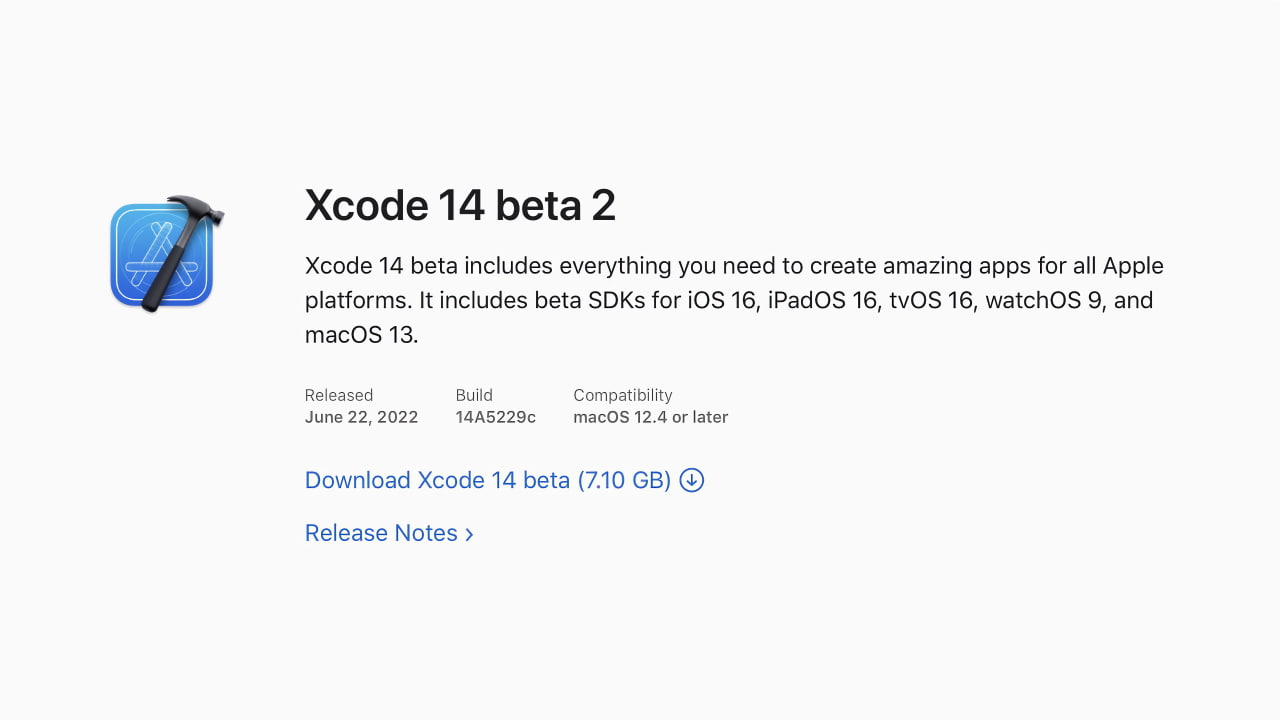Select the Xcode 14 beta description paragraph
This screenshot has width=1280, height=720.
pyautogui.click(x=700, y=300)
